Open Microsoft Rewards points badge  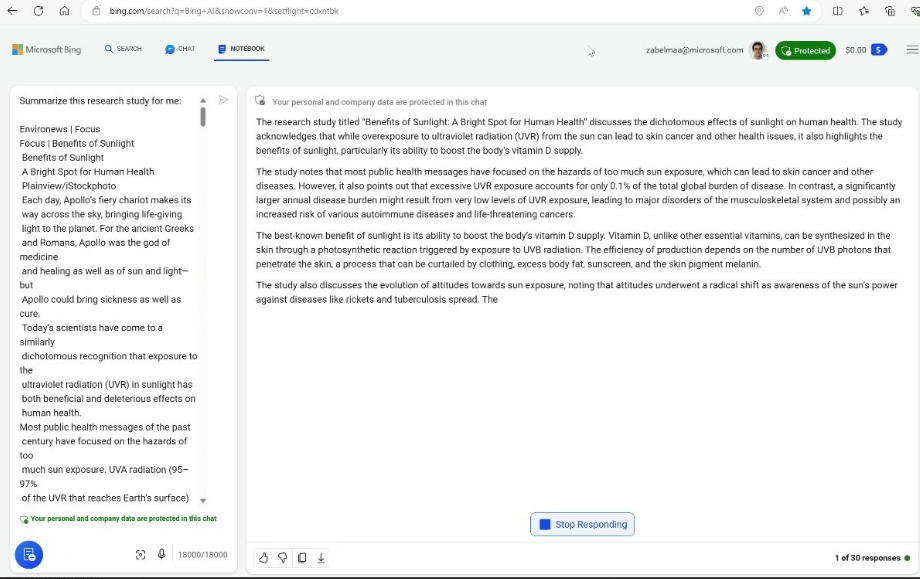(865, 49)
